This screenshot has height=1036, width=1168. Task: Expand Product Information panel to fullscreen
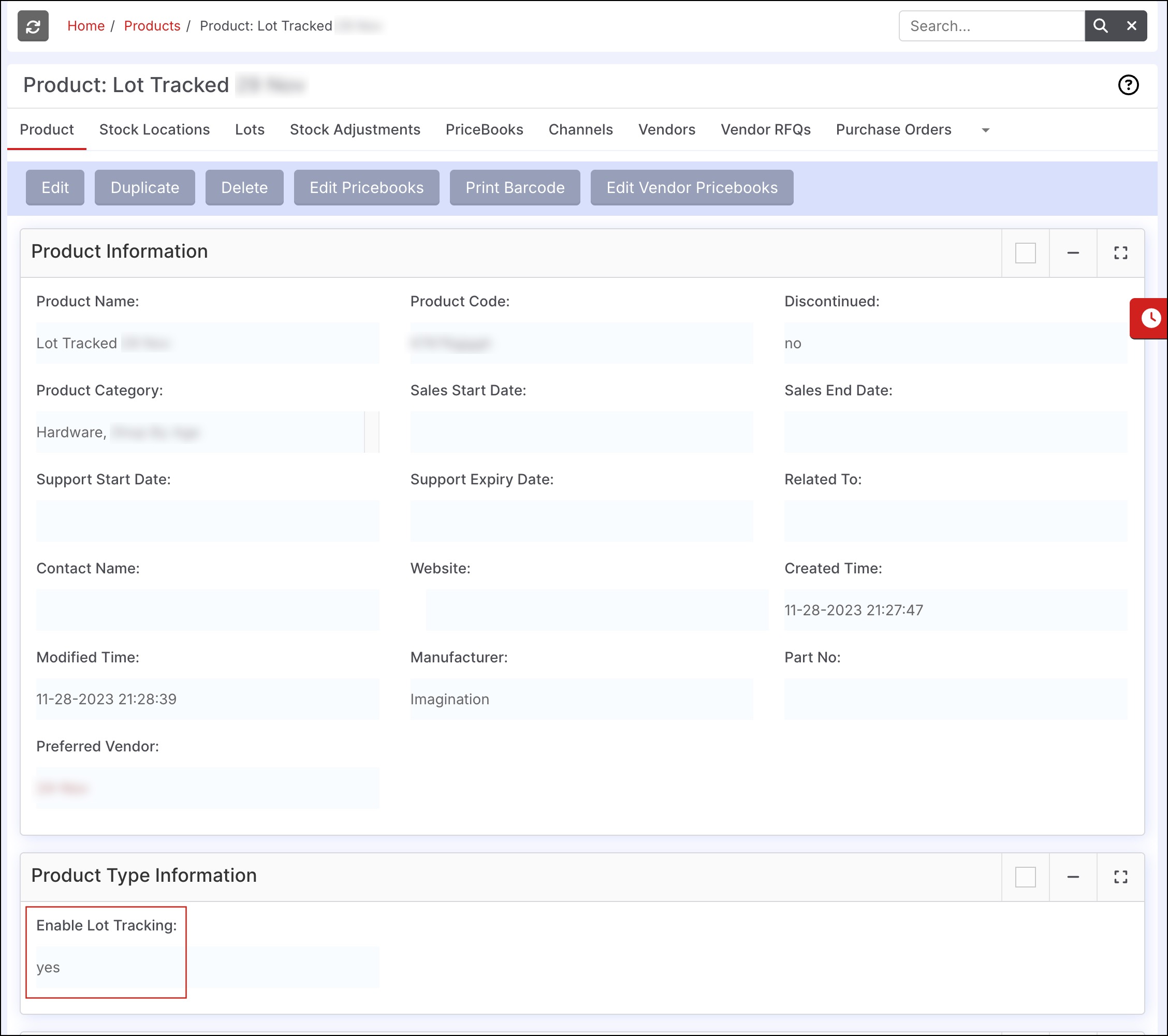pos(1120,253)
